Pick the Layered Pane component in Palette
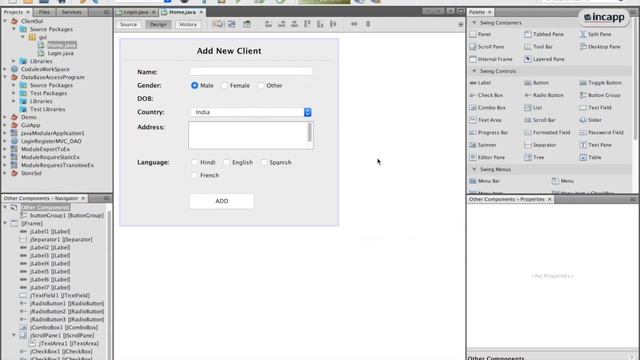Image resolution: width=640 pixels, height=360 pixels. (544, 59)
